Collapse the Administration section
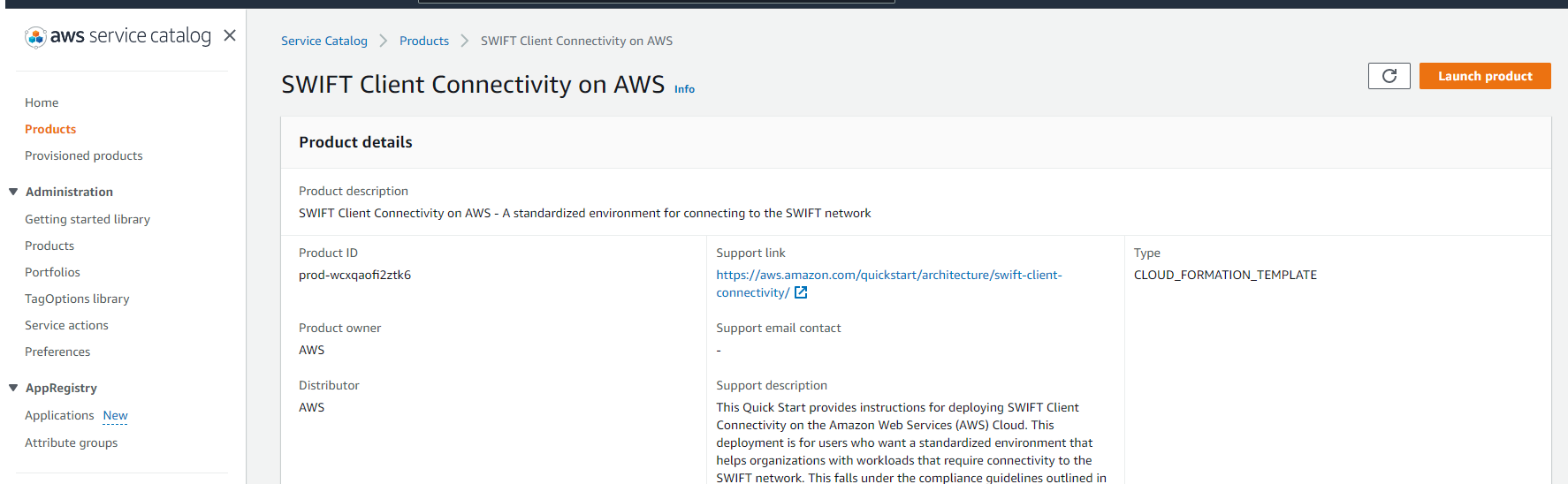Image resolution: width=1568 pixels, height=484 pixels. [x=13, y=192]
